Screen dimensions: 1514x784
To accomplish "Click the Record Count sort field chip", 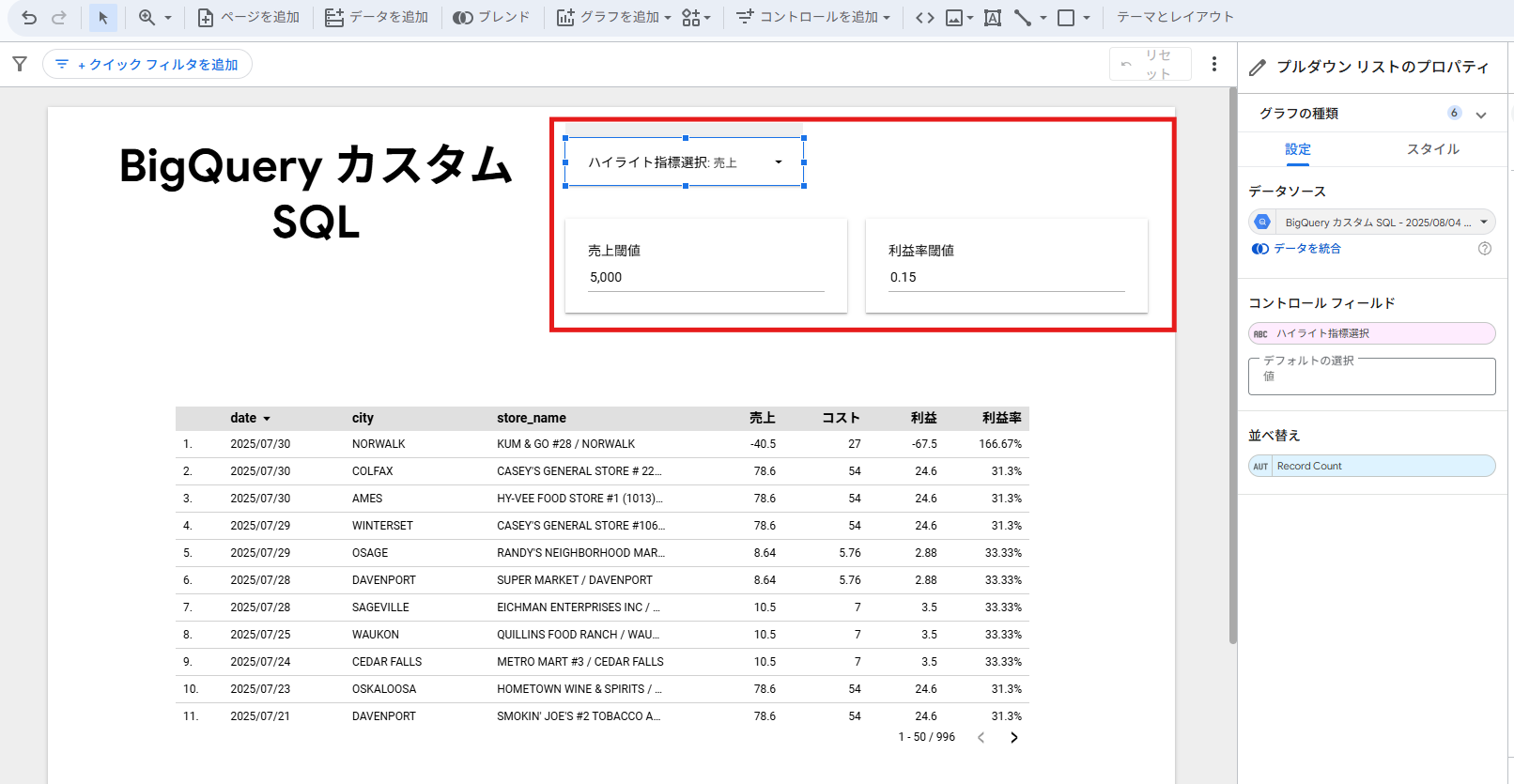I will pyautogui.click(x=1371, y=466).
